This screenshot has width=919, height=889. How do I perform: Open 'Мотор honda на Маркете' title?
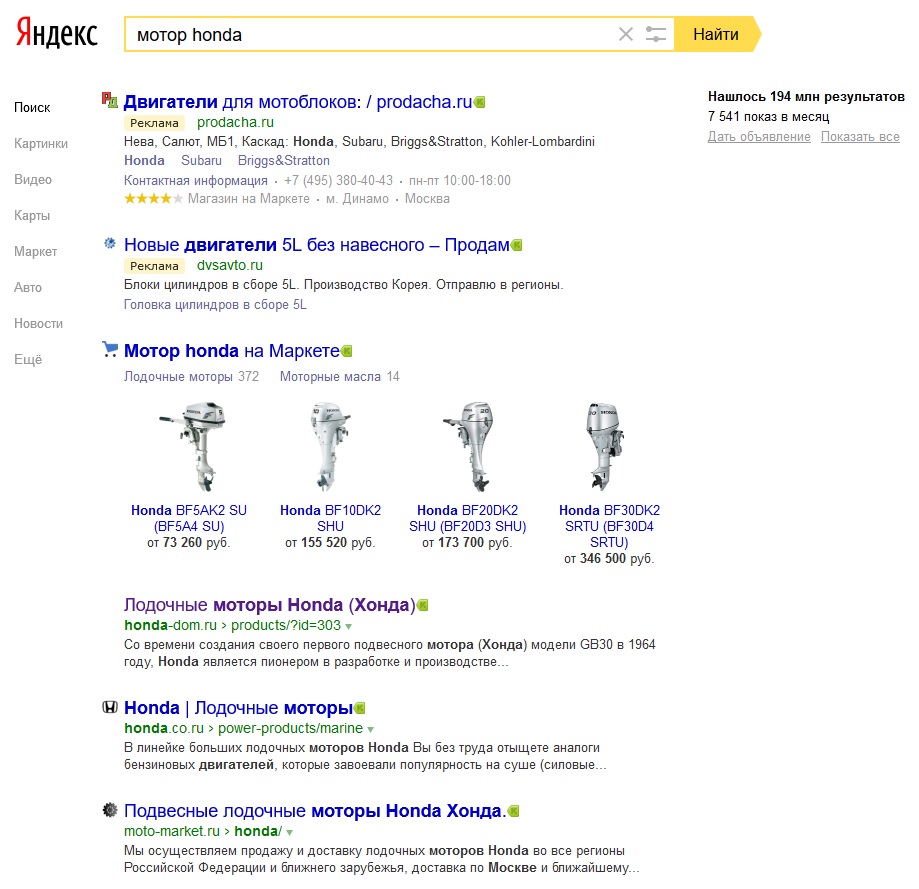click(232, 351)
